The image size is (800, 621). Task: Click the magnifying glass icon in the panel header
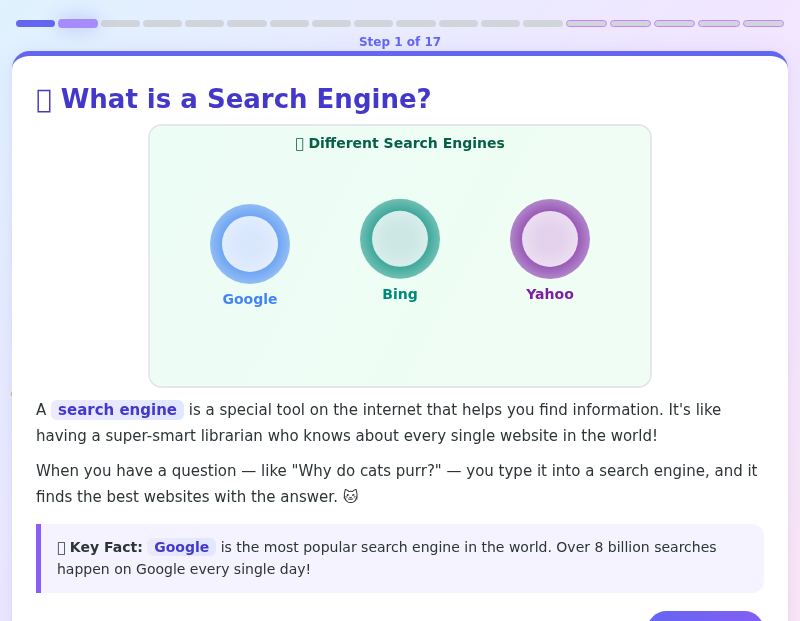tap(299, 143)
